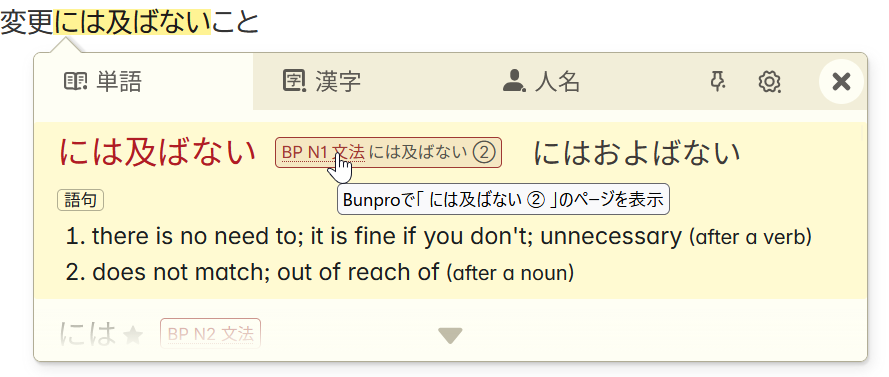This screenshot has height=377, width=889.
Task: Click the reading にはおよばない
Action: 637,153
